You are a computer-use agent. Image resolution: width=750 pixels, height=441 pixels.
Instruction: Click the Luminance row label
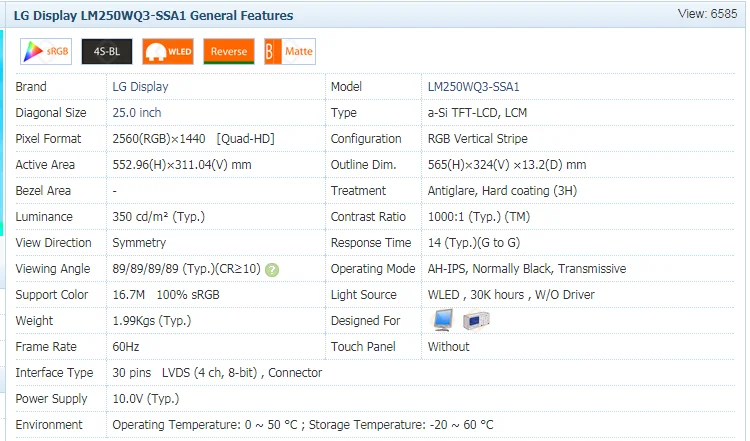point(44,216)
